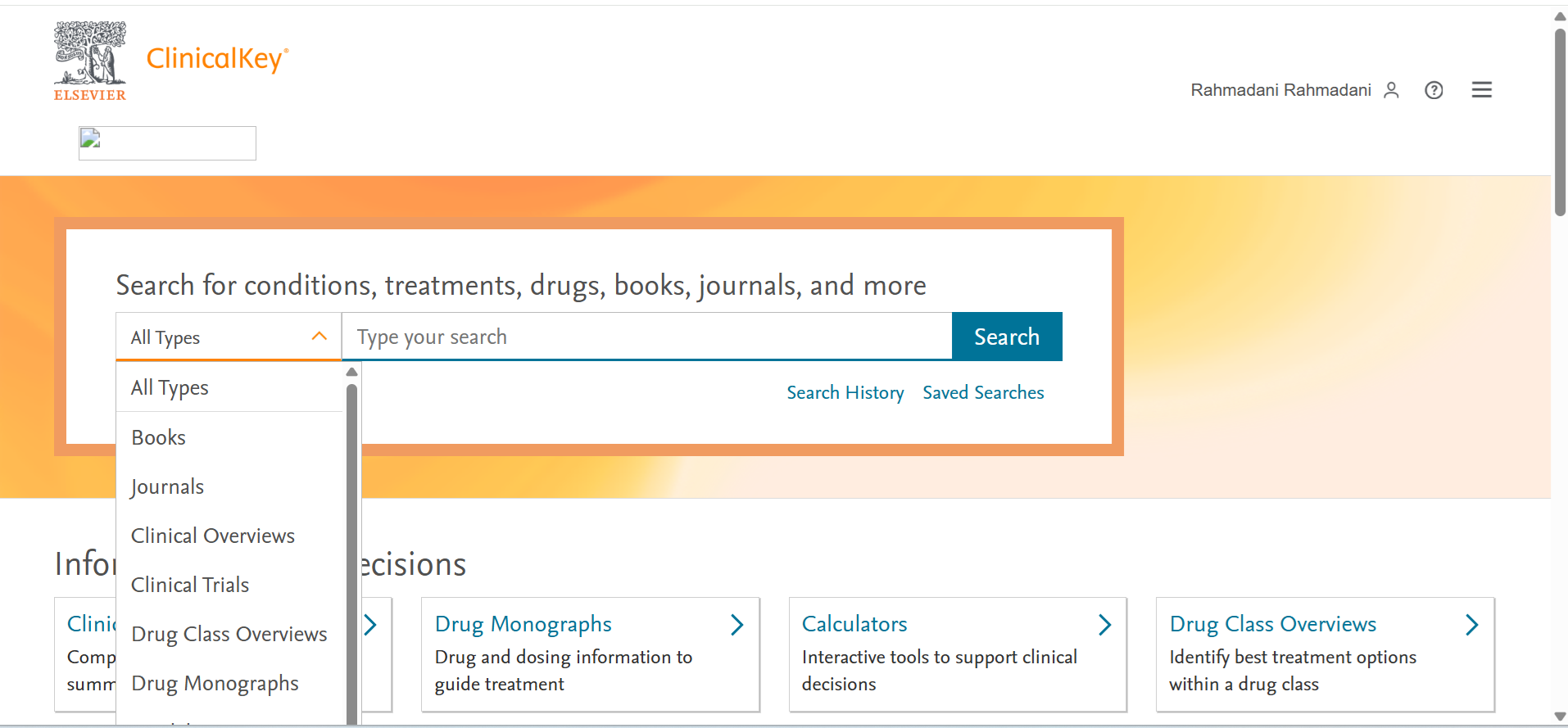The height and width of the screenshot is (728, 1568).
Task: Click 'Interactive tools to support clinical decisions' text
Action: click(940, 671)
